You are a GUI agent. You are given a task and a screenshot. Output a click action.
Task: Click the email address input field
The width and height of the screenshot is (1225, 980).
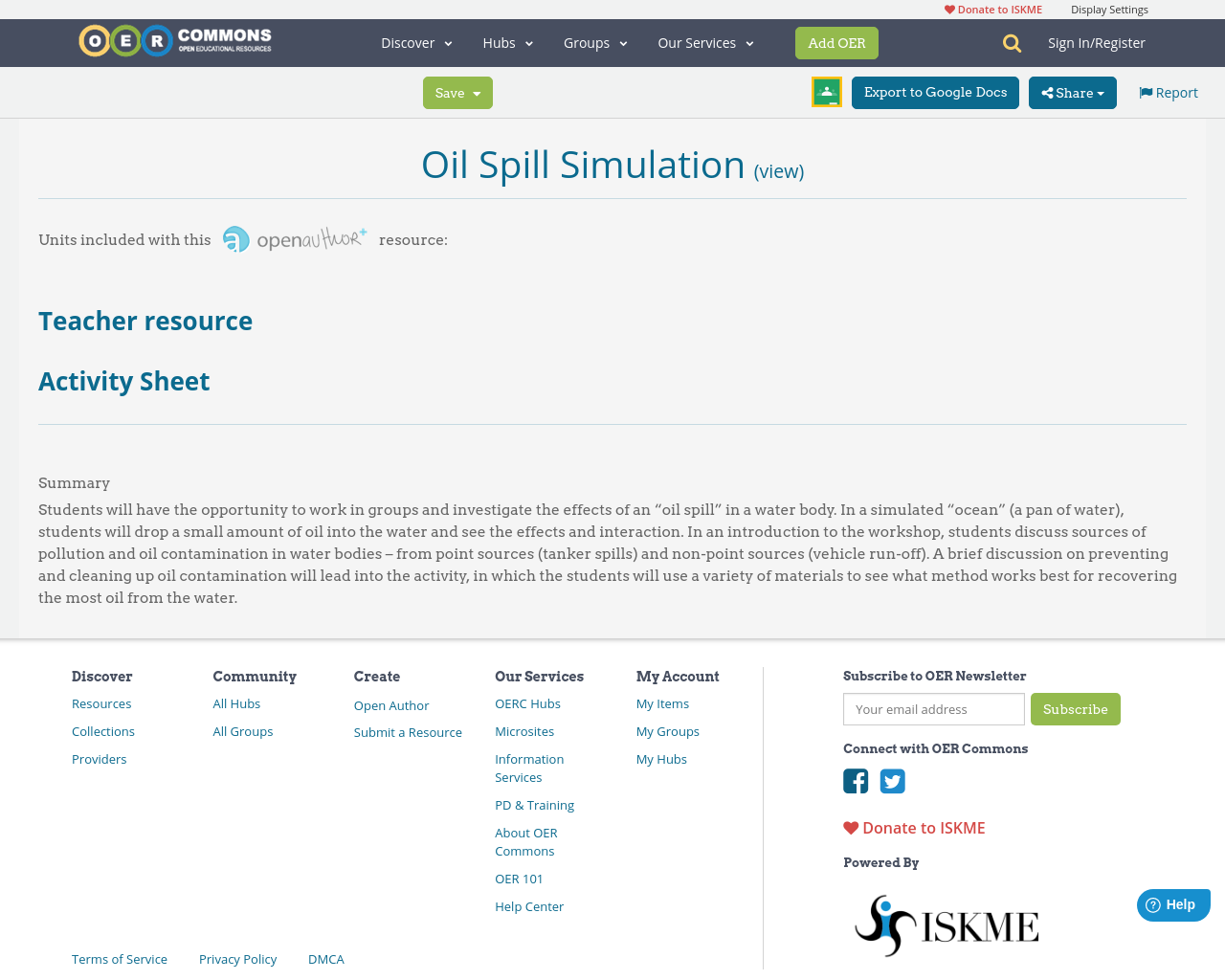[x=933, y=710]
